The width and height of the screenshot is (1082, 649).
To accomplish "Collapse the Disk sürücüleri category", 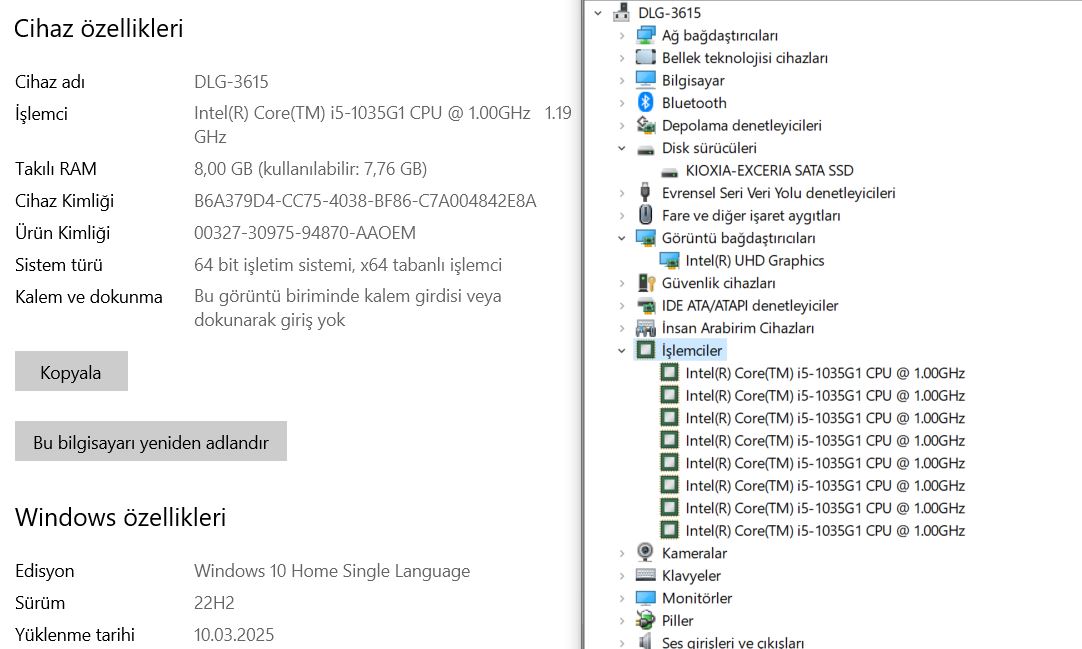I will [622, 148].
